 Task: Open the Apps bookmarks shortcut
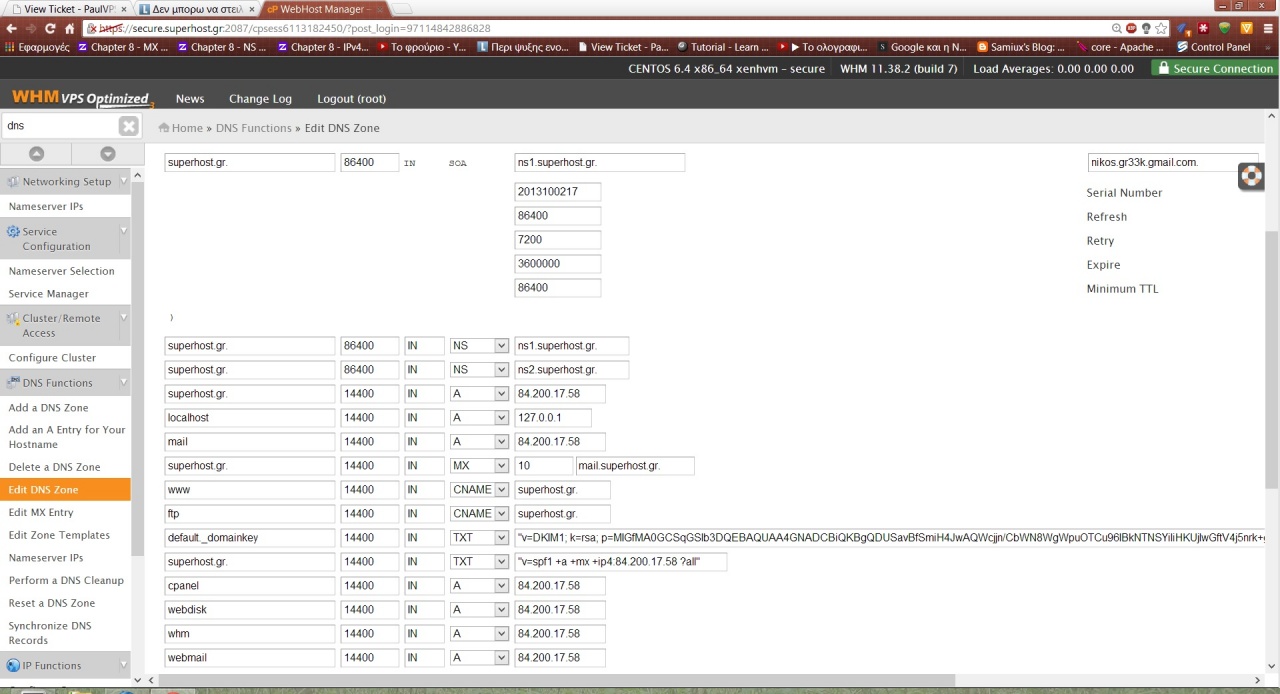pos(37,47)
